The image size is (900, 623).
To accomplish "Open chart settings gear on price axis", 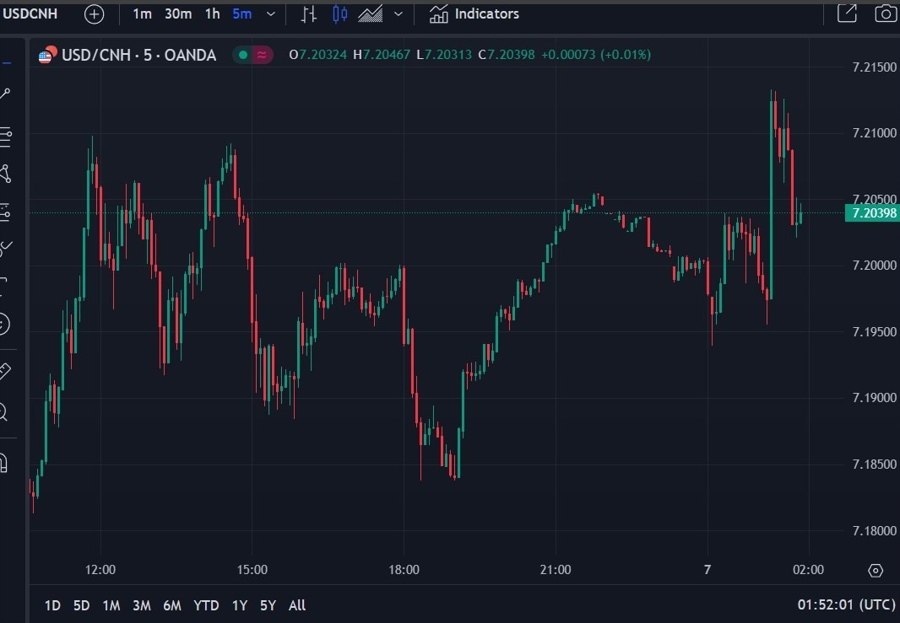I will pos(875,570).
